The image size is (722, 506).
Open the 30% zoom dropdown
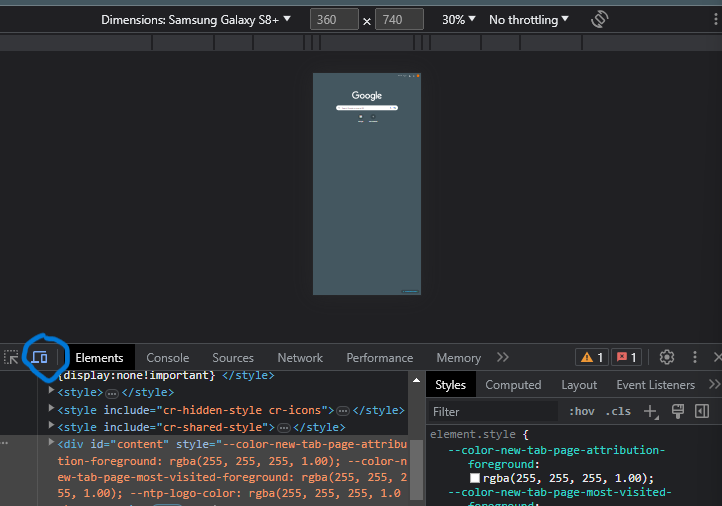pos(459,20)
